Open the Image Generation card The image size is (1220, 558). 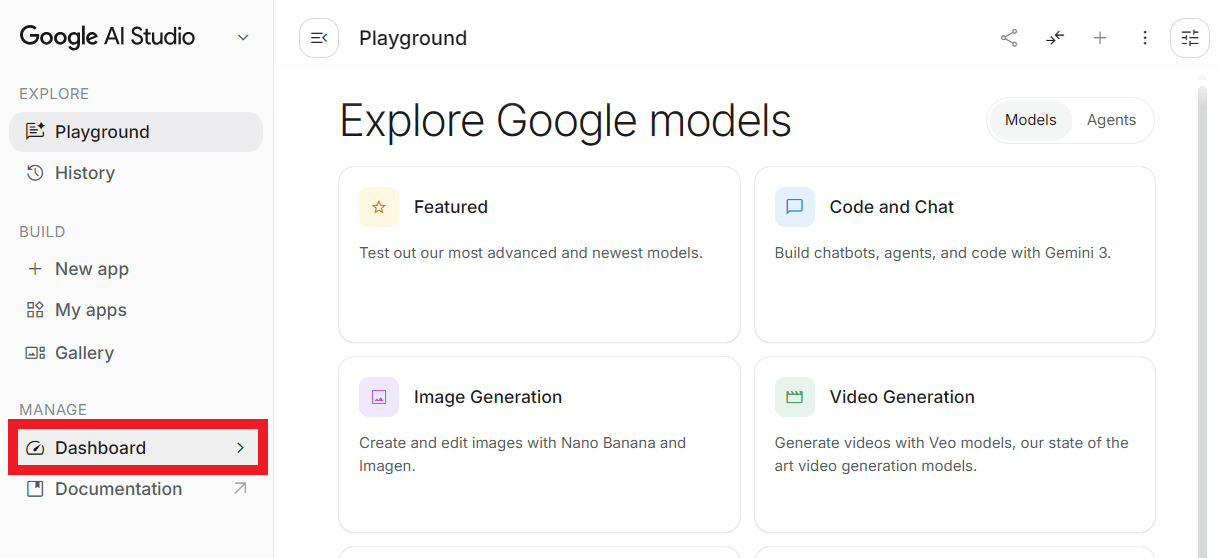tap(540, 445)
